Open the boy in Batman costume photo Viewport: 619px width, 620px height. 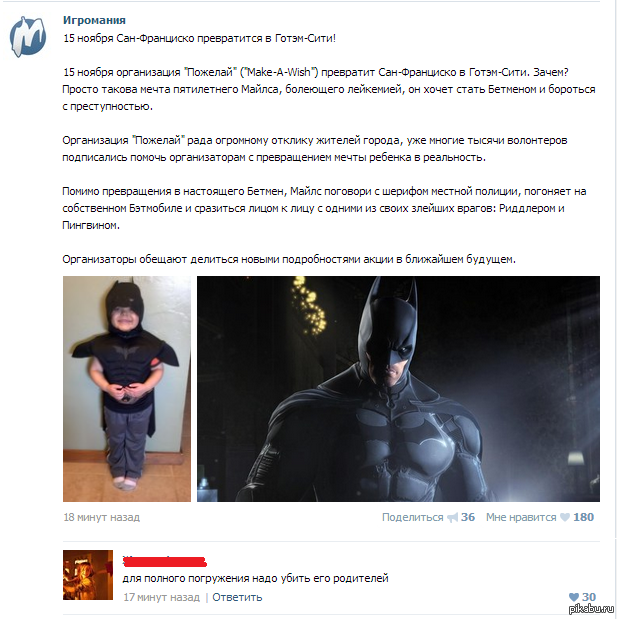pyautogui.click(x=127, y=389)
